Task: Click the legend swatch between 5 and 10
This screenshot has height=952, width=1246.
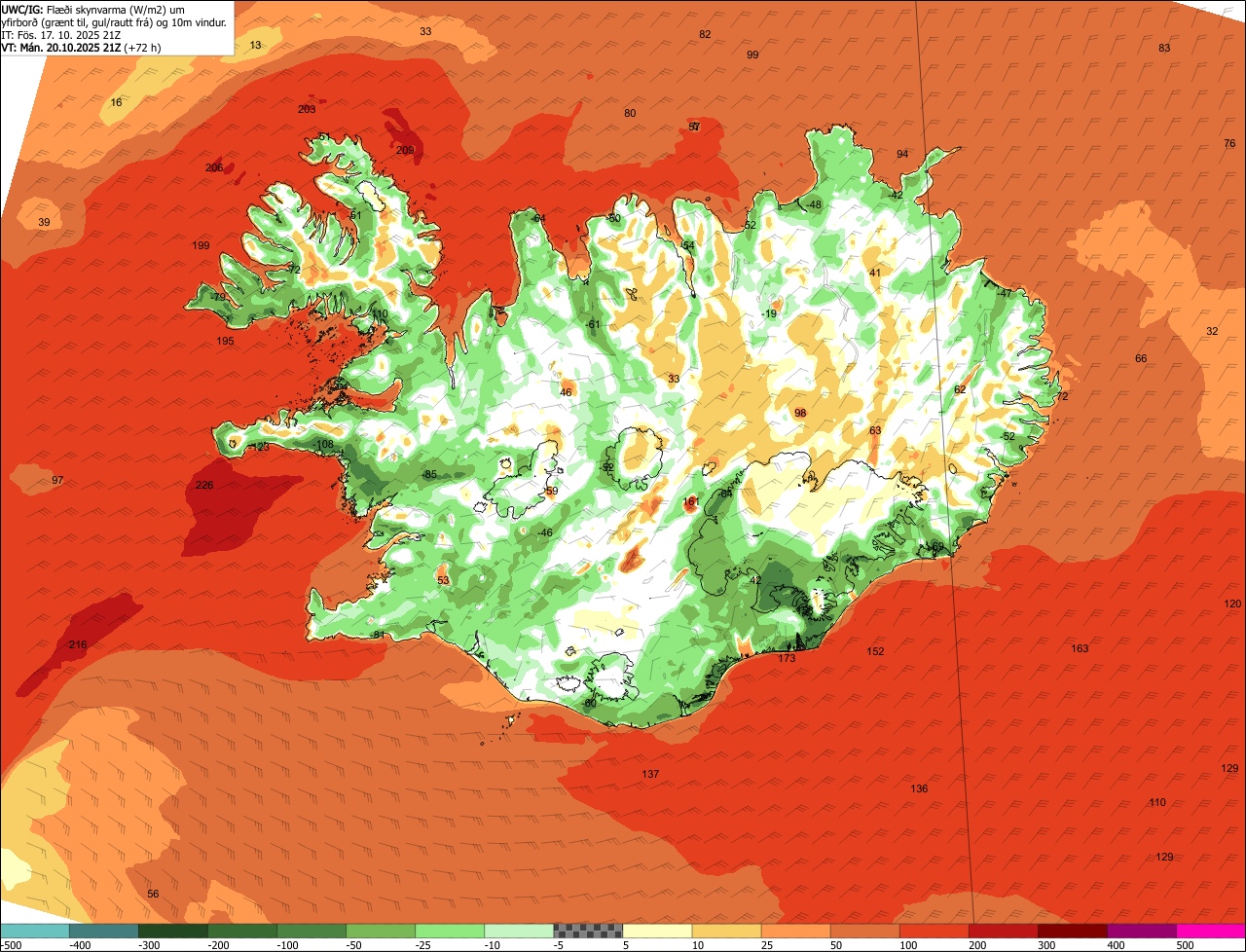Action: coord(657,931)
